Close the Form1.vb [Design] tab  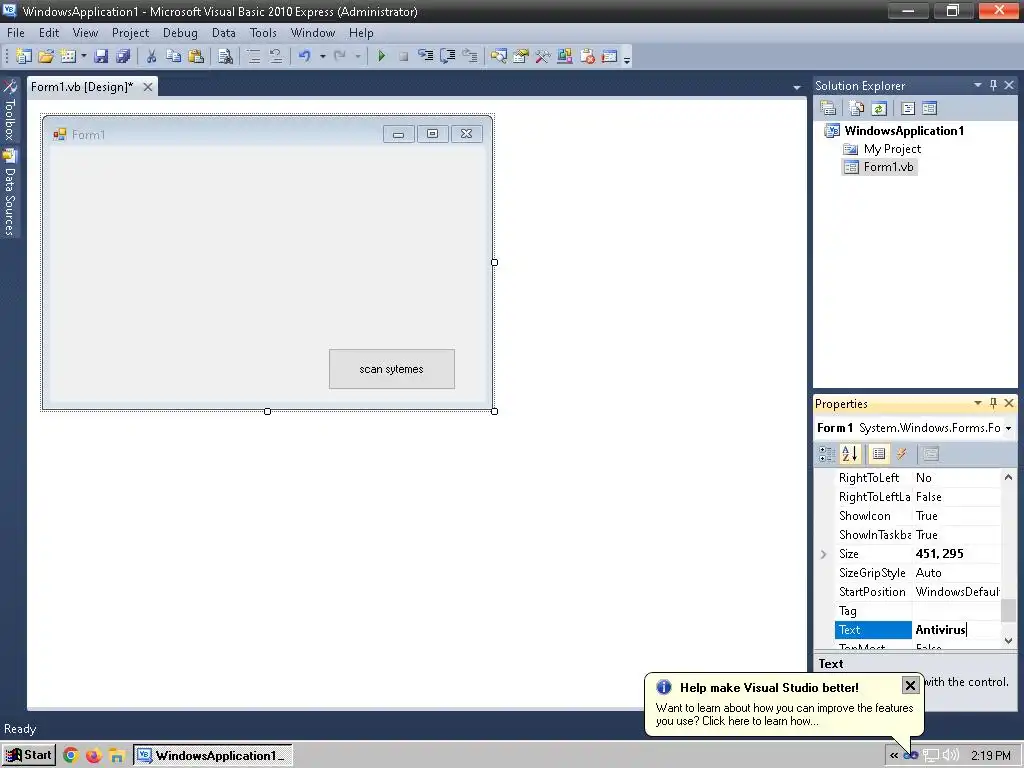click(148, 87)
